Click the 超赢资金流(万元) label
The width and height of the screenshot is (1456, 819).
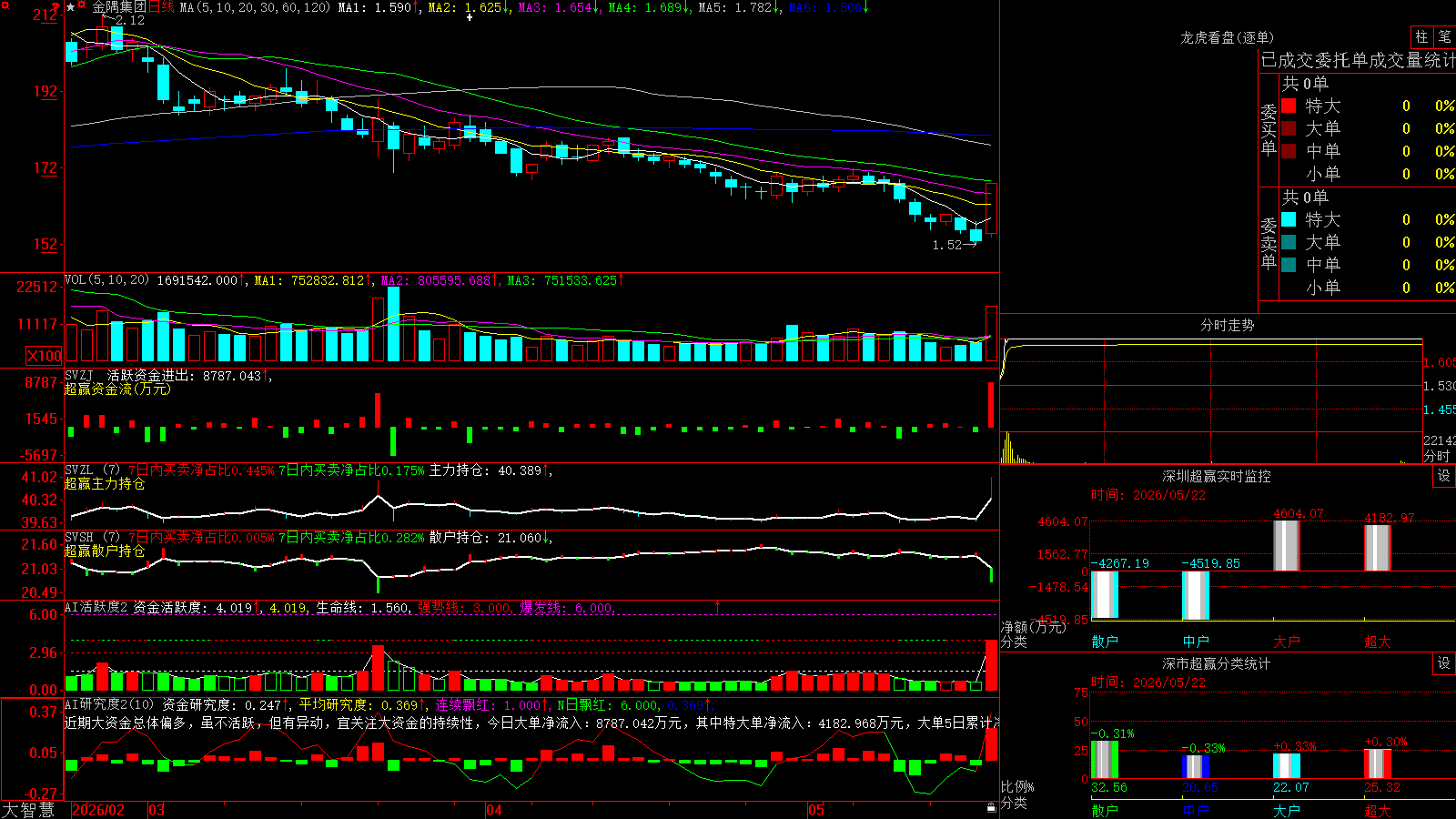click(117, 389)
